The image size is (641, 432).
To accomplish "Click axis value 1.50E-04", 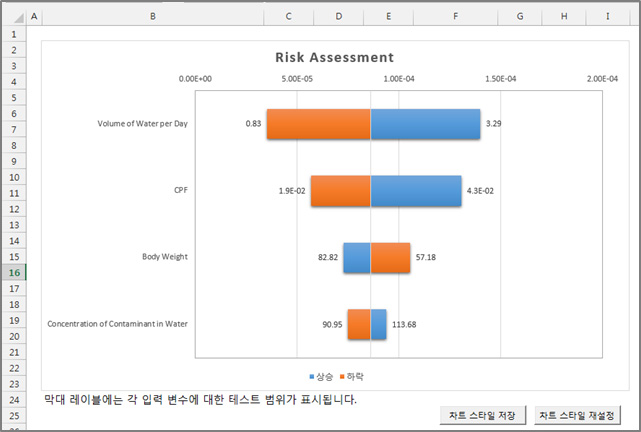I will pos(500,79).
